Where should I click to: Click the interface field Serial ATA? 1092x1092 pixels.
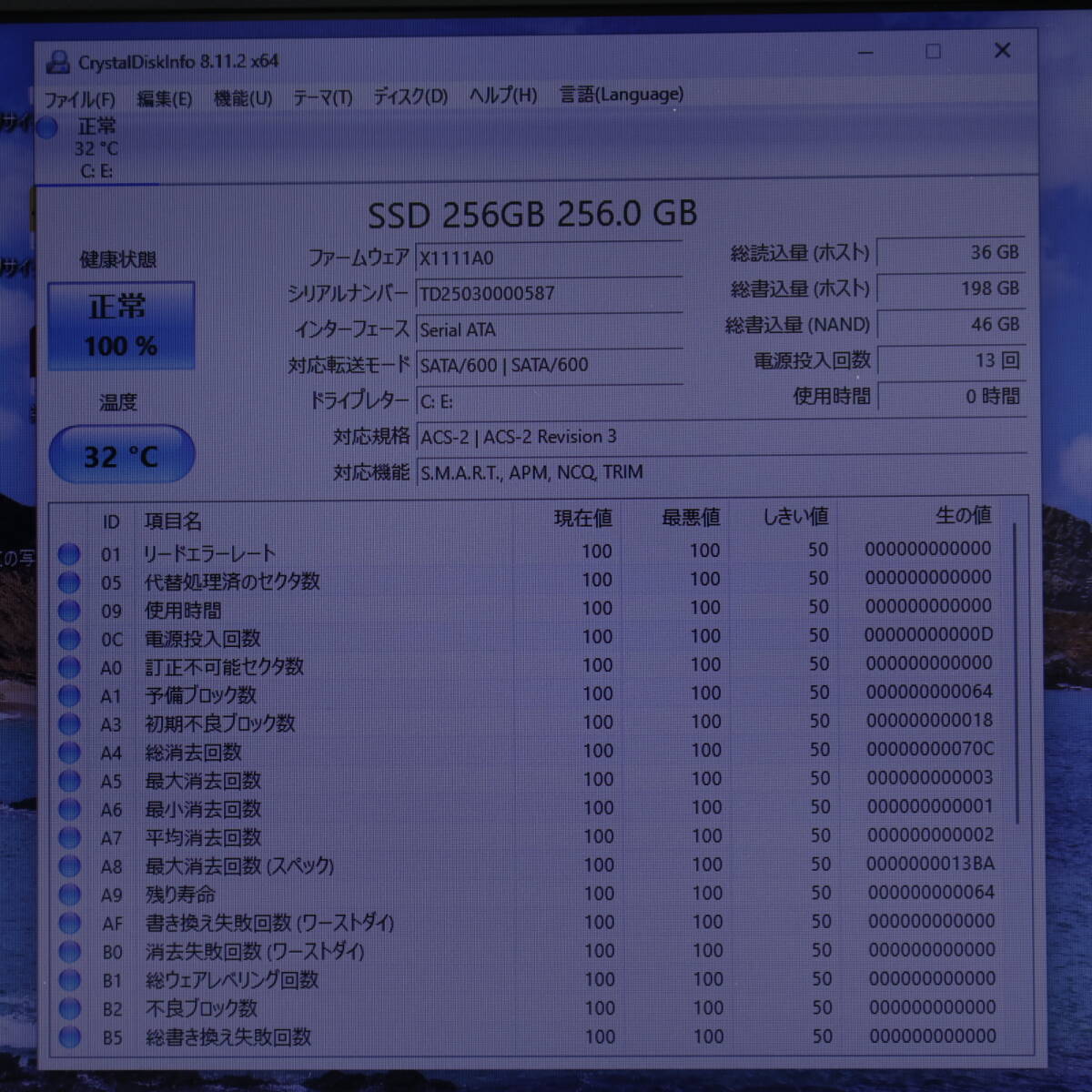[549, 329]
